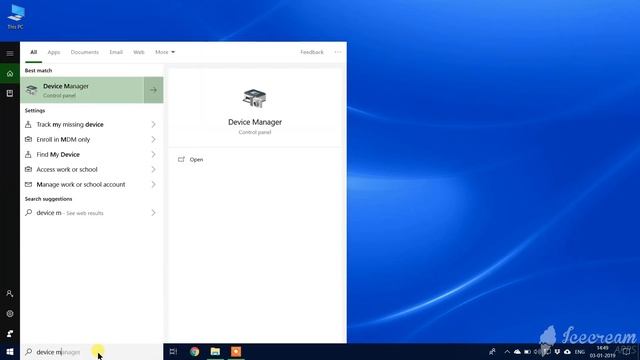The image size is (640, 360).
Task: Open the clock and date on the taskbar
Action: (602, 351)
